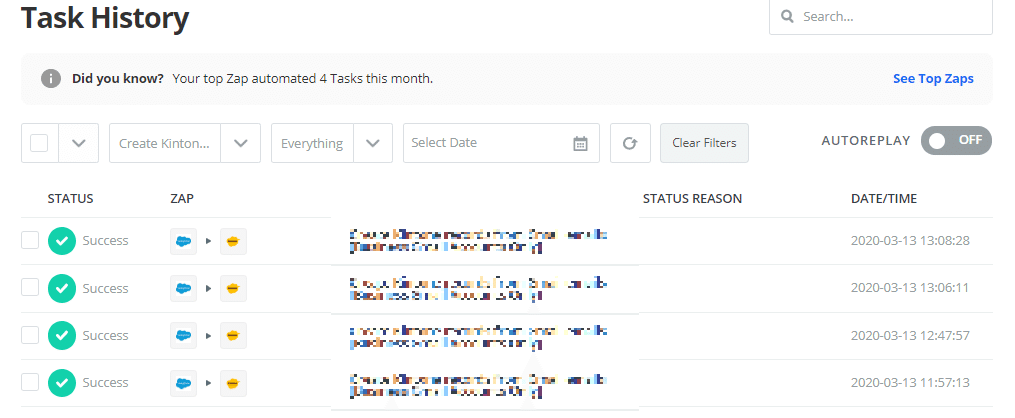Screen dimensions: 1015x418
Task: Click the green Success checkmark in third row
Action: click(62, 335)
